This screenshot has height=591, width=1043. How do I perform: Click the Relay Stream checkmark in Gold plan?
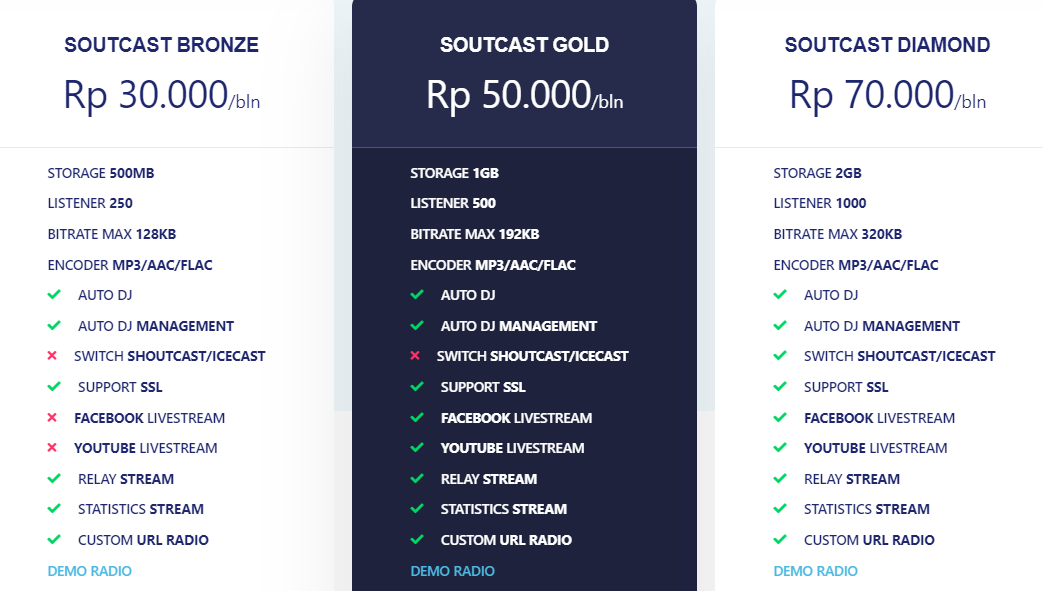tap(417, 479)
